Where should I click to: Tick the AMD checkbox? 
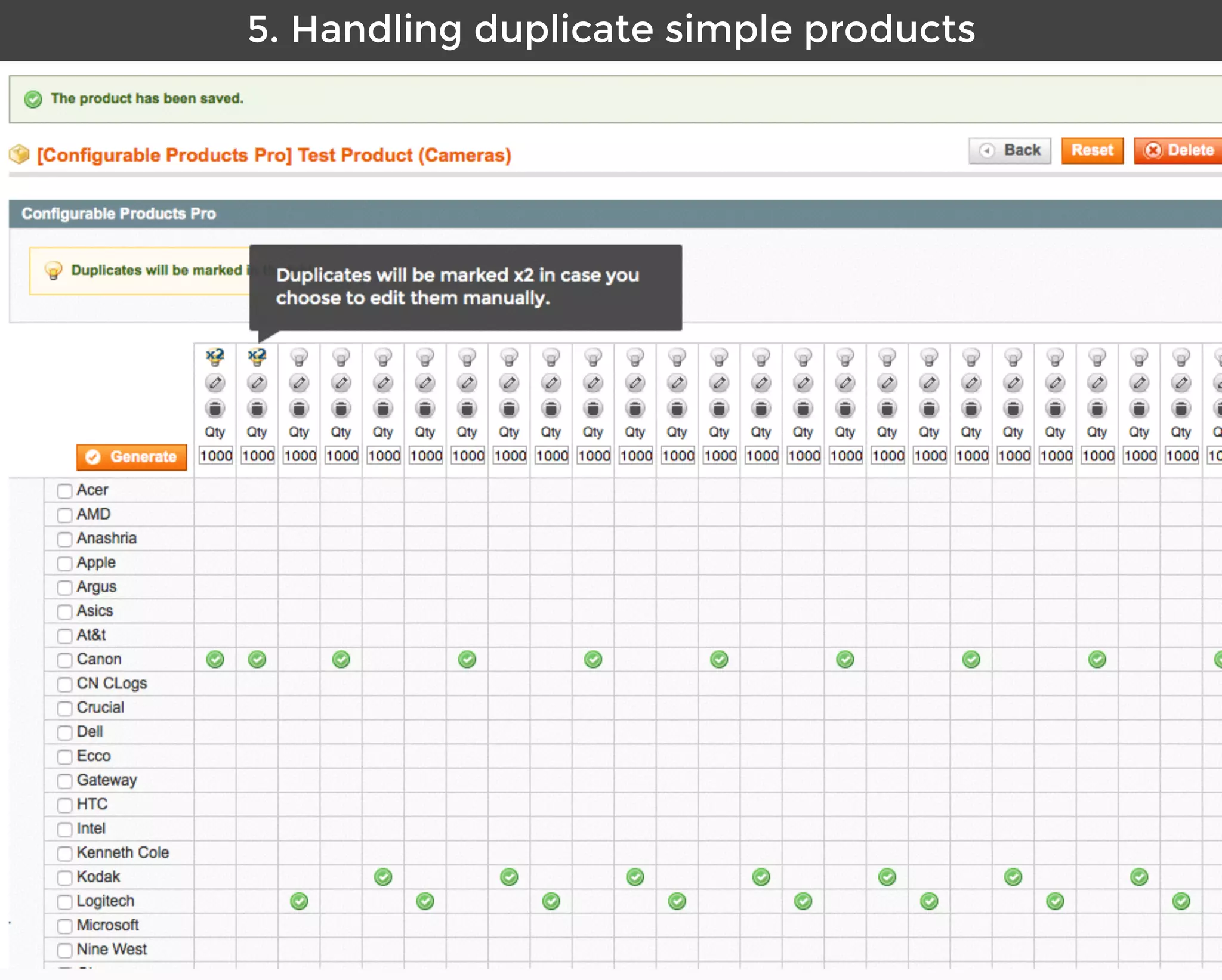pos(64,515)
